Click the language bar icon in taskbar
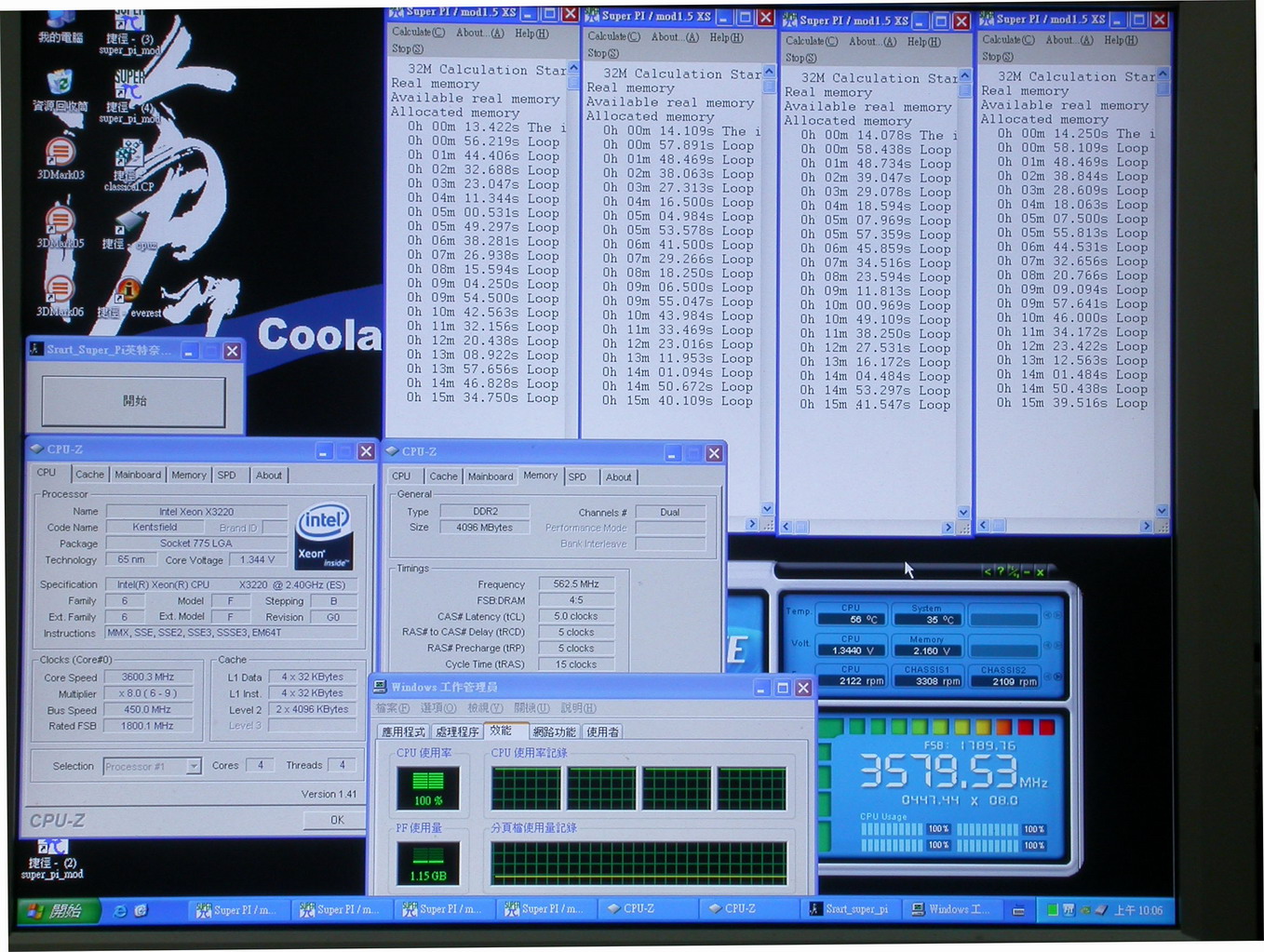This screenshot has height=952, width=1264. click(1018, 911)
